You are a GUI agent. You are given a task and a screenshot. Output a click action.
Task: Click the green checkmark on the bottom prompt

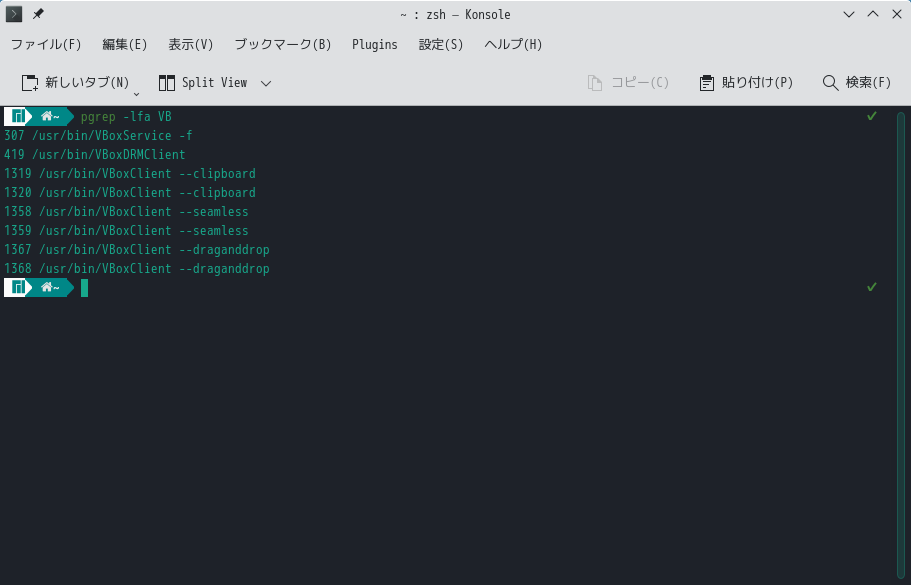click(x=871, y=287)
